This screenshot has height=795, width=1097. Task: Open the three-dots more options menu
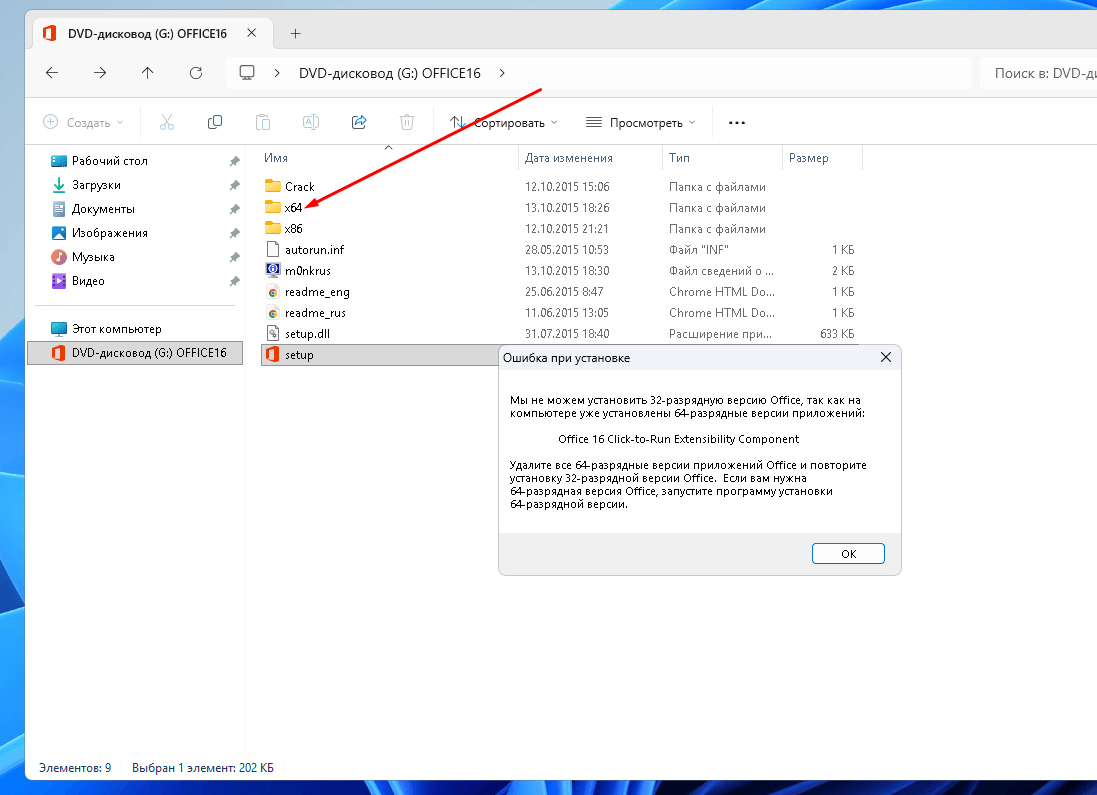click(x=737, y=122)
